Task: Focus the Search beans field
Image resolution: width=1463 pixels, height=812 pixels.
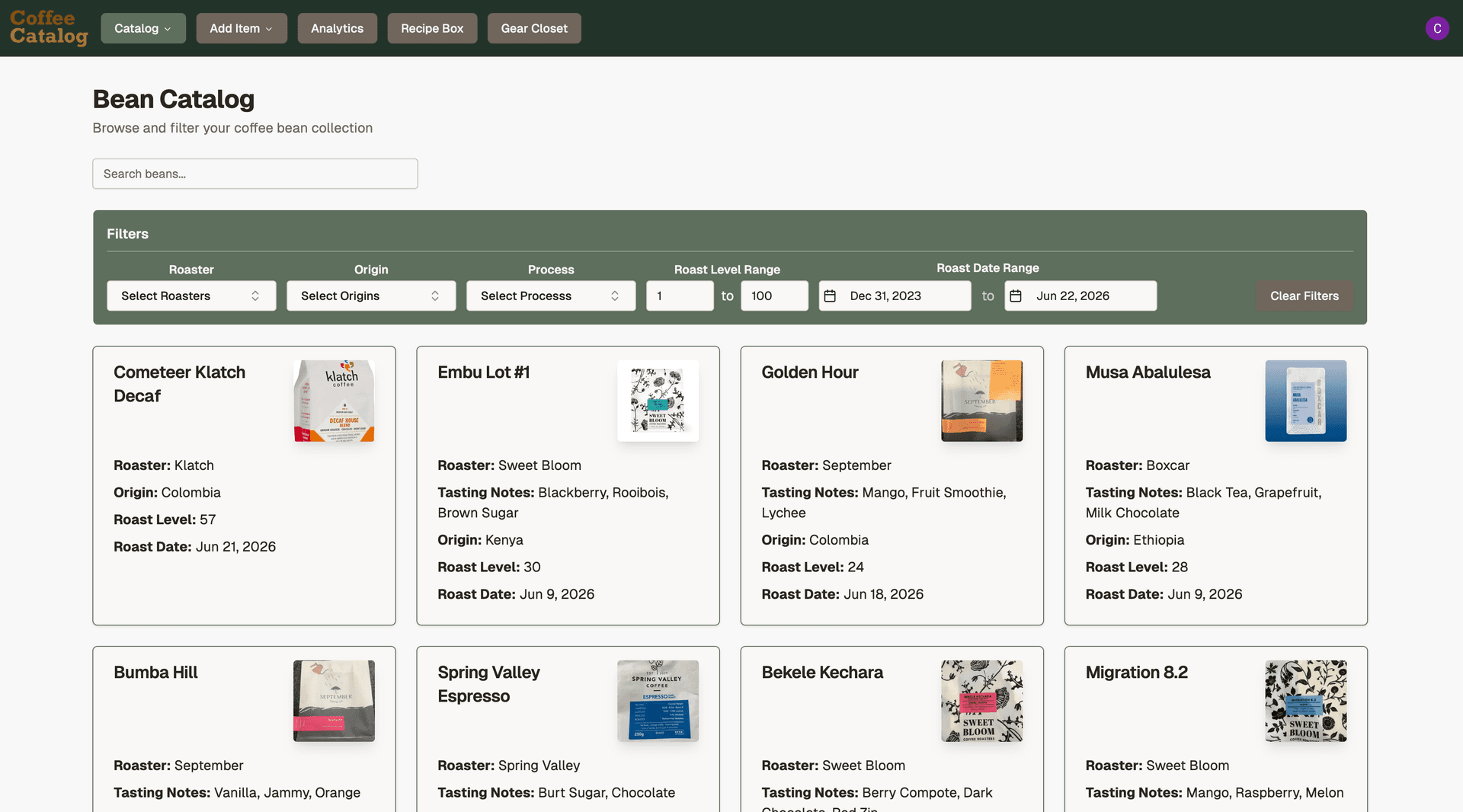Action: (x=255, y=174)
